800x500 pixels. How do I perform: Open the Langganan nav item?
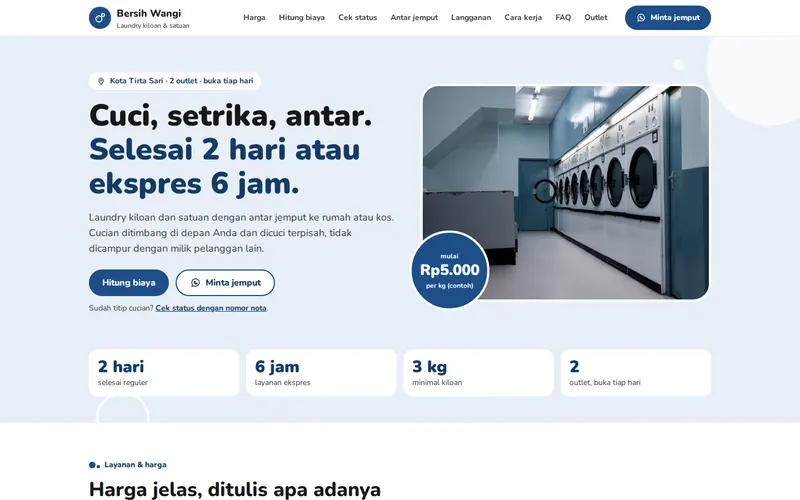[471, 17]
